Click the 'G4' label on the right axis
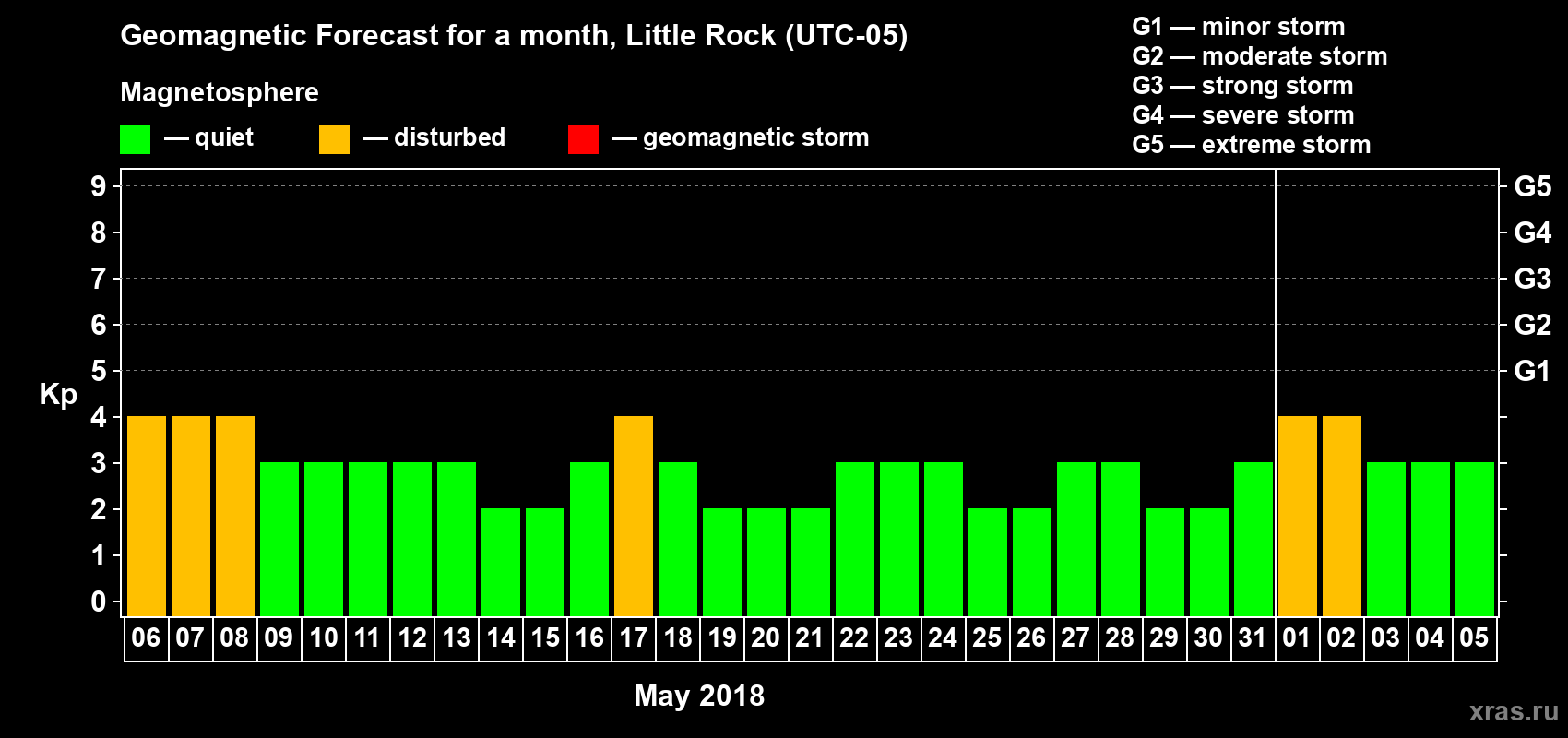Screen dimensions: 1568x738 (1533, 232)
